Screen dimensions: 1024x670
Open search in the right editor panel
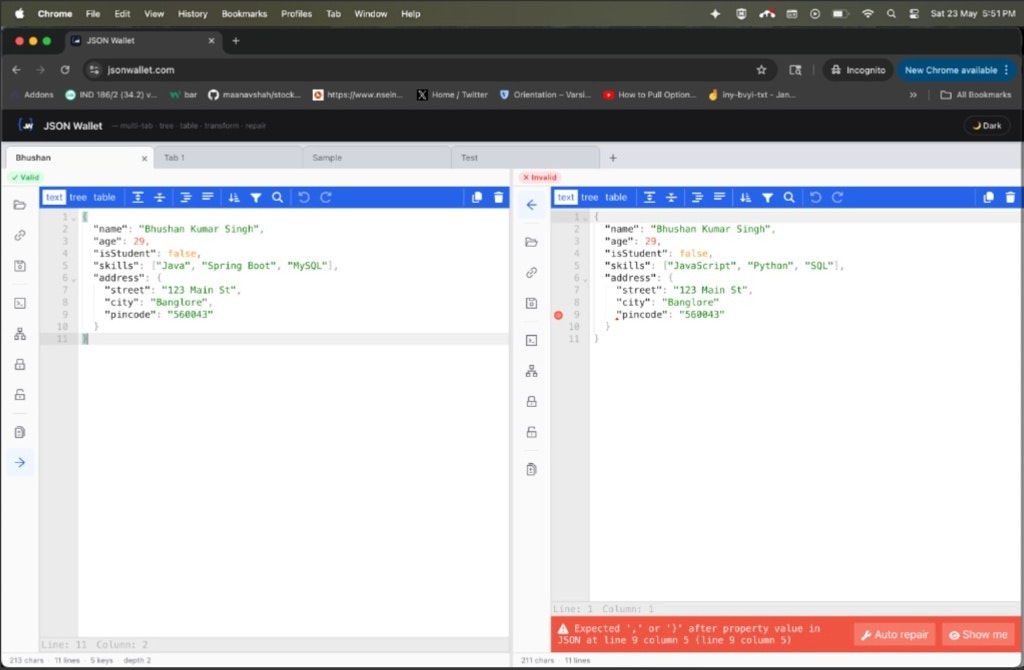[789, 197]
